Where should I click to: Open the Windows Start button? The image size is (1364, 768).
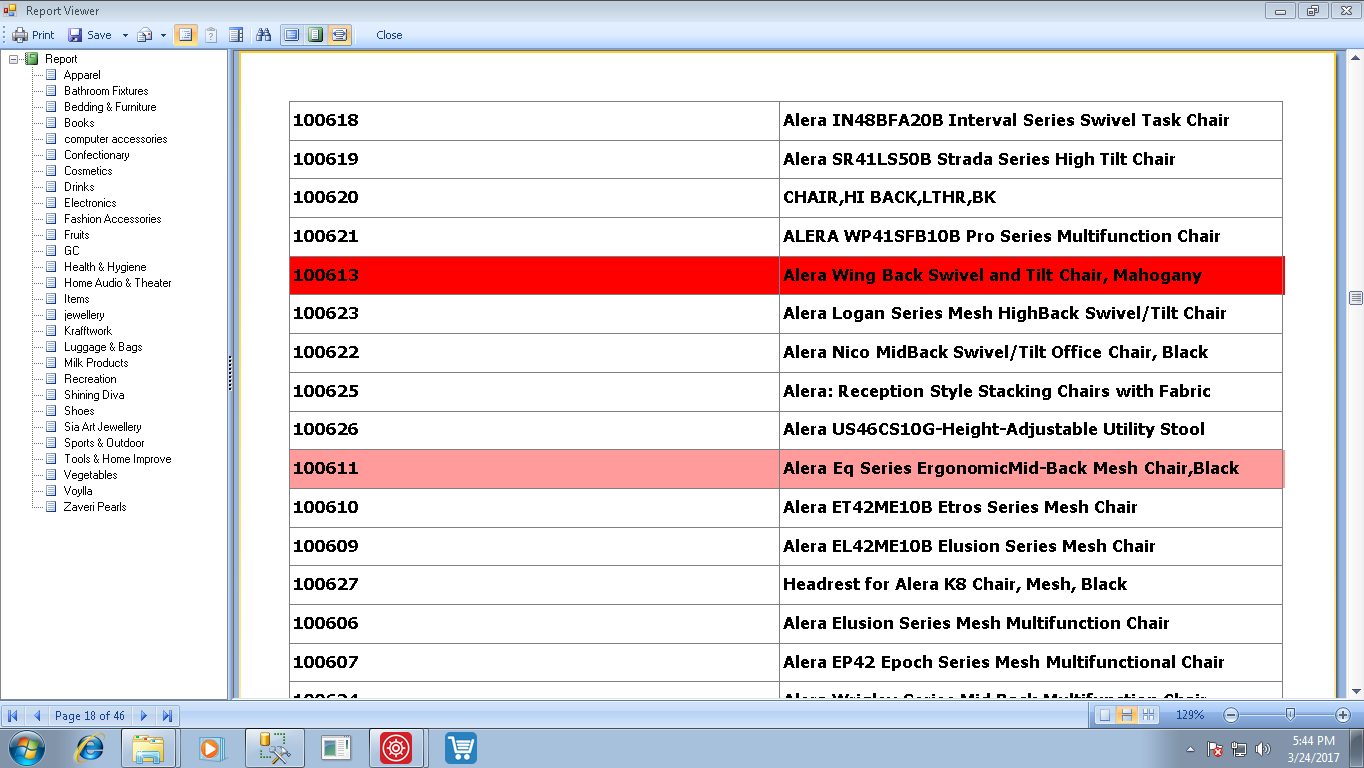click(x=26, y=748)
